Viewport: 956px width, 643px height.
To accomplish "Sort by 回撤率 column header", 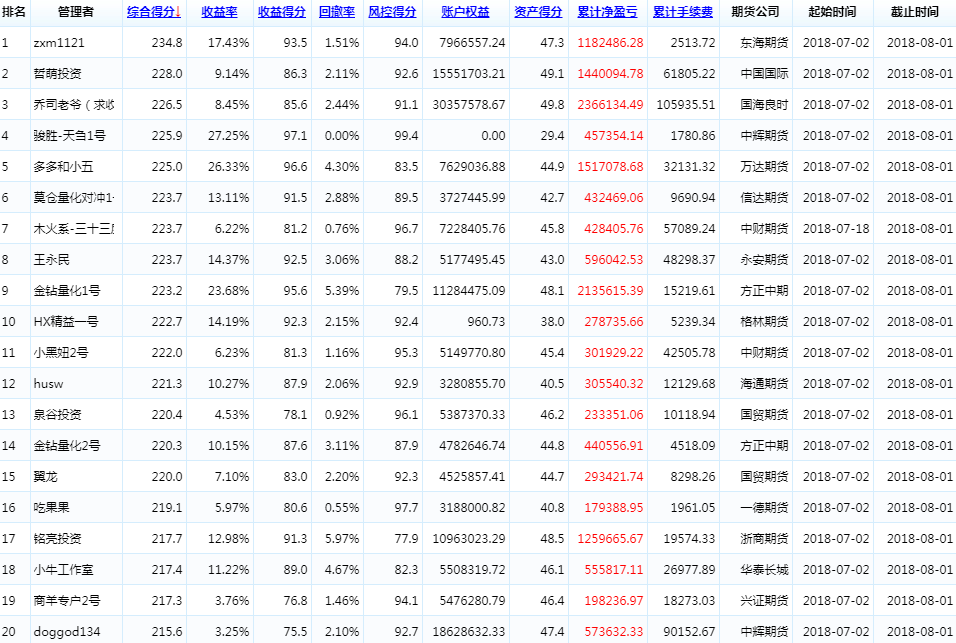I will 337,12.
